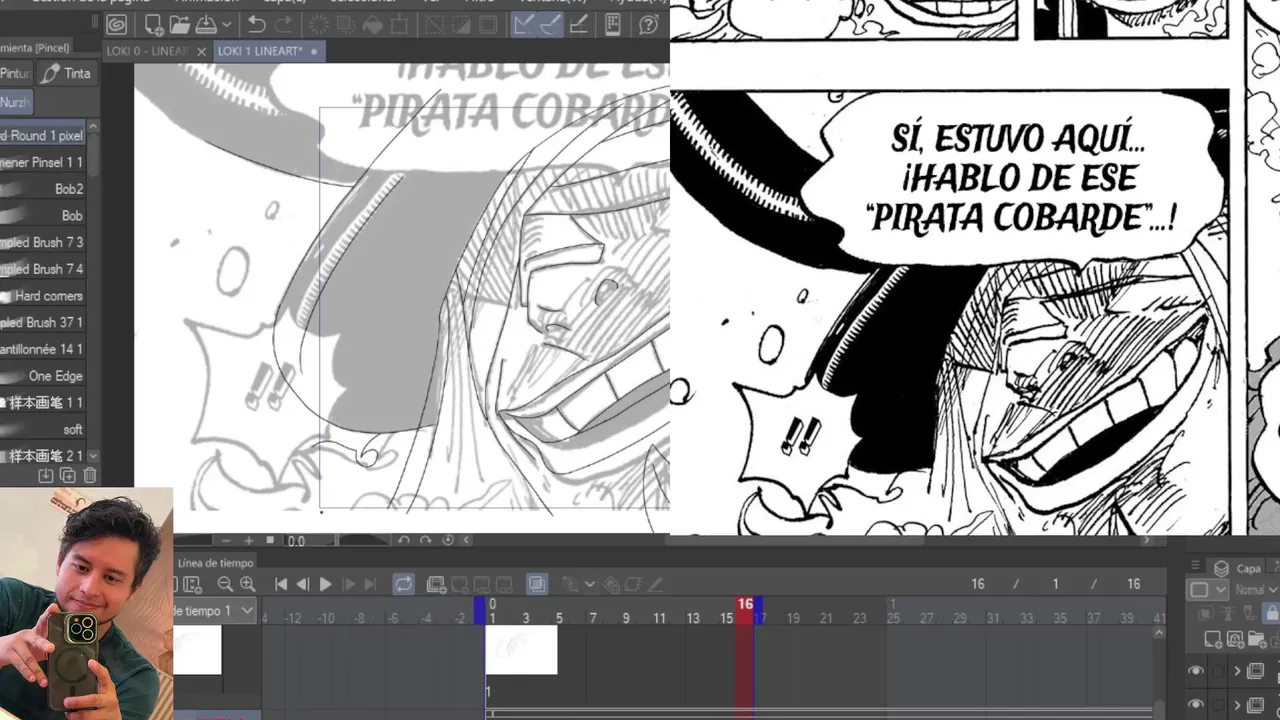The image size is (1280, 720).
Task: Open Clip Studio launcher icon in toolbar
Action: tap(117, 24)
